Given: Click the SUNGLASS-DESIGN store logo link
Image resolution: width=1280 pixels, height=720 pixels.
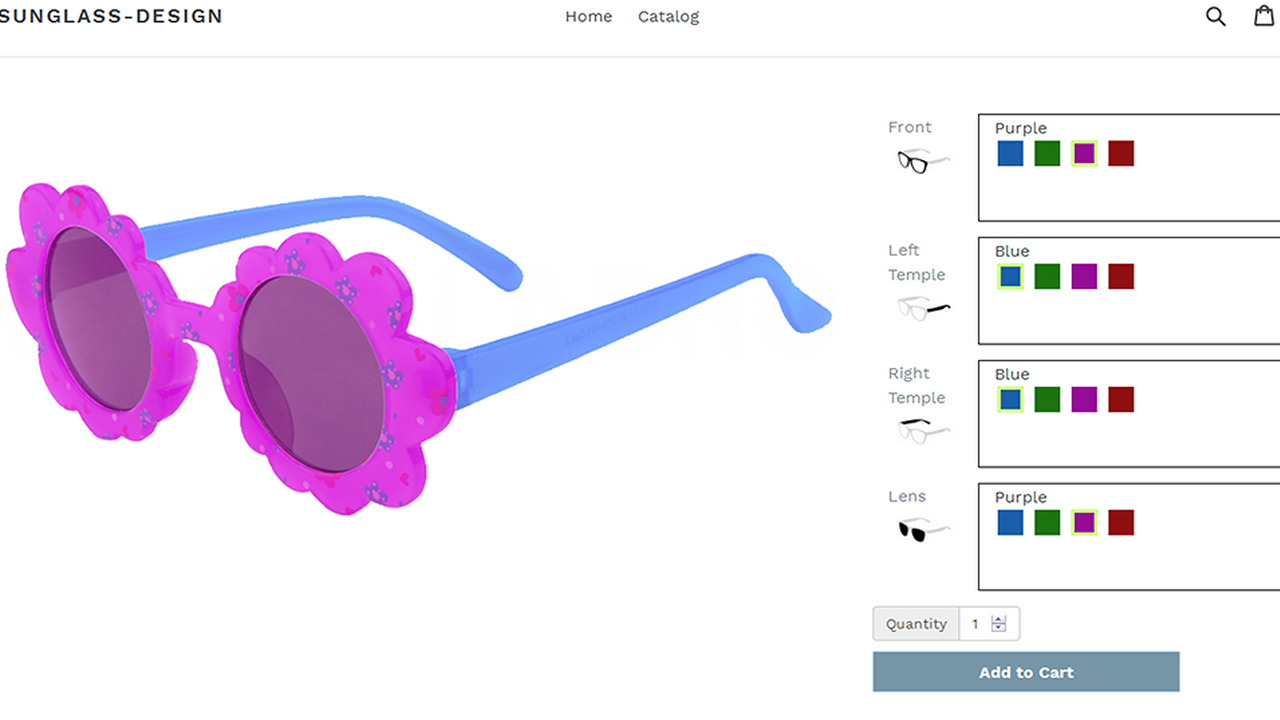Looking at the screenshot, I should pos(111,16).
